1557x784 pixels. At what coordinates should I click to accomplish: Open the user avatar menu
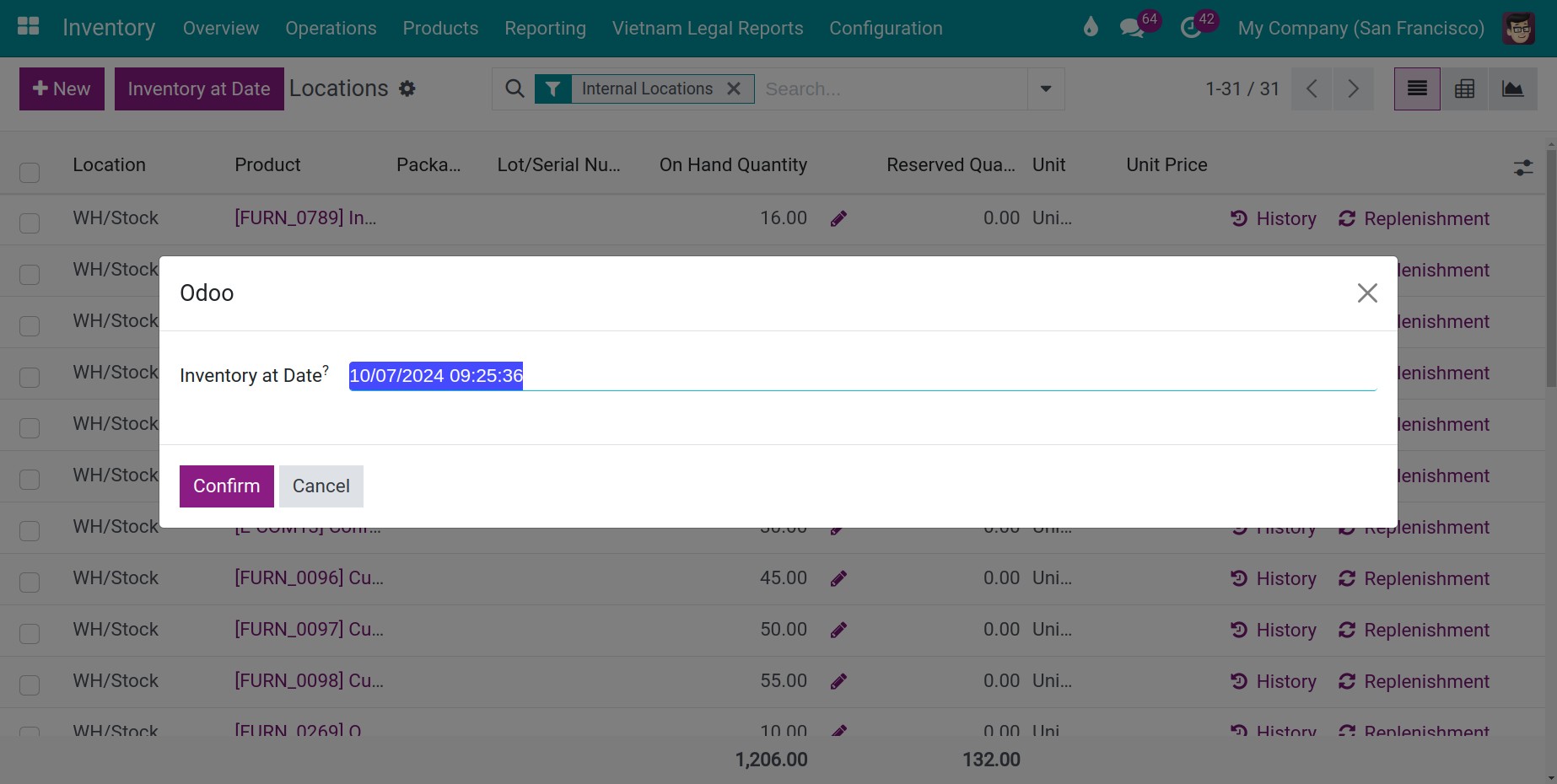[x=1519, y=28]
